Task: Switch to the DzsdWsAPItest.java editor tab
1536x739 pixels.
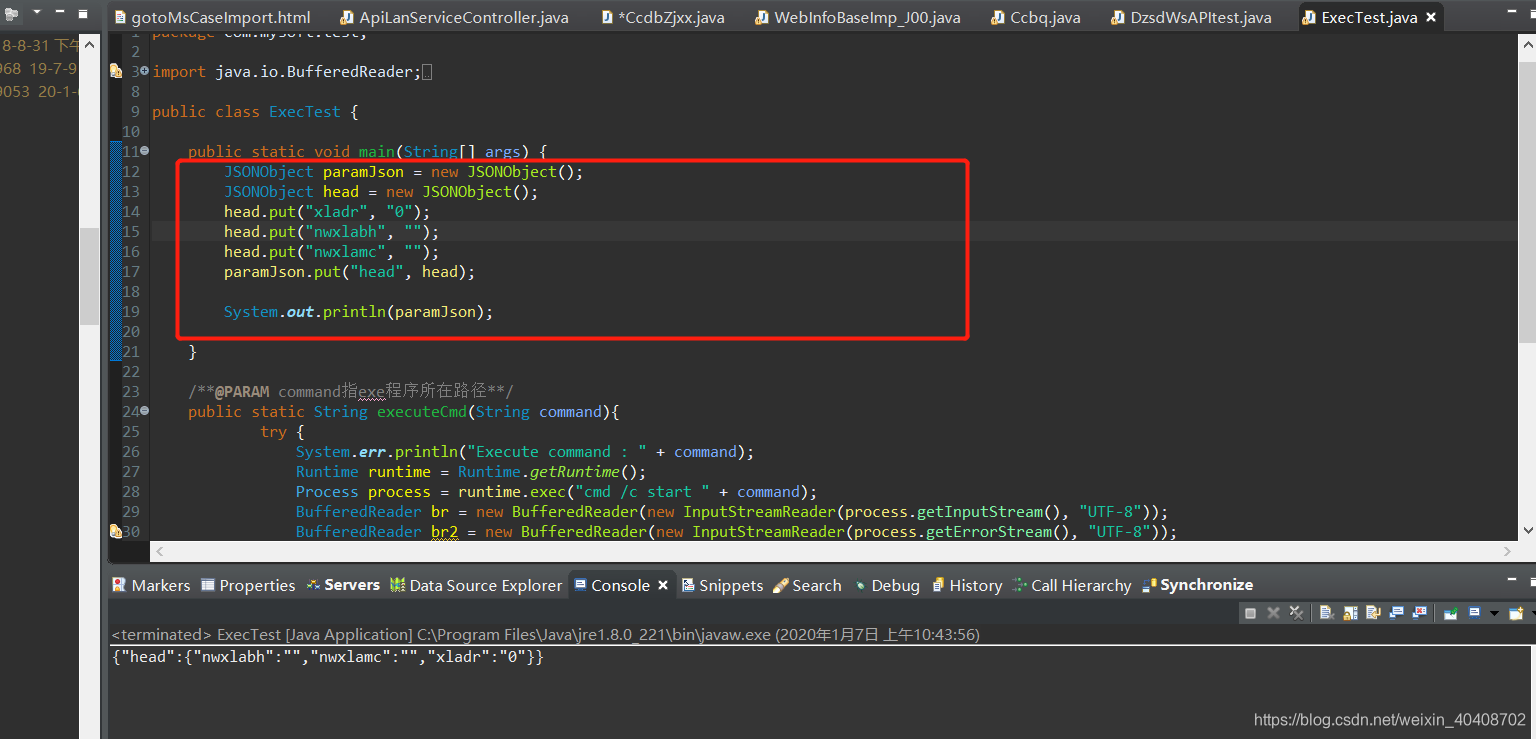Action: [1190, 16]
